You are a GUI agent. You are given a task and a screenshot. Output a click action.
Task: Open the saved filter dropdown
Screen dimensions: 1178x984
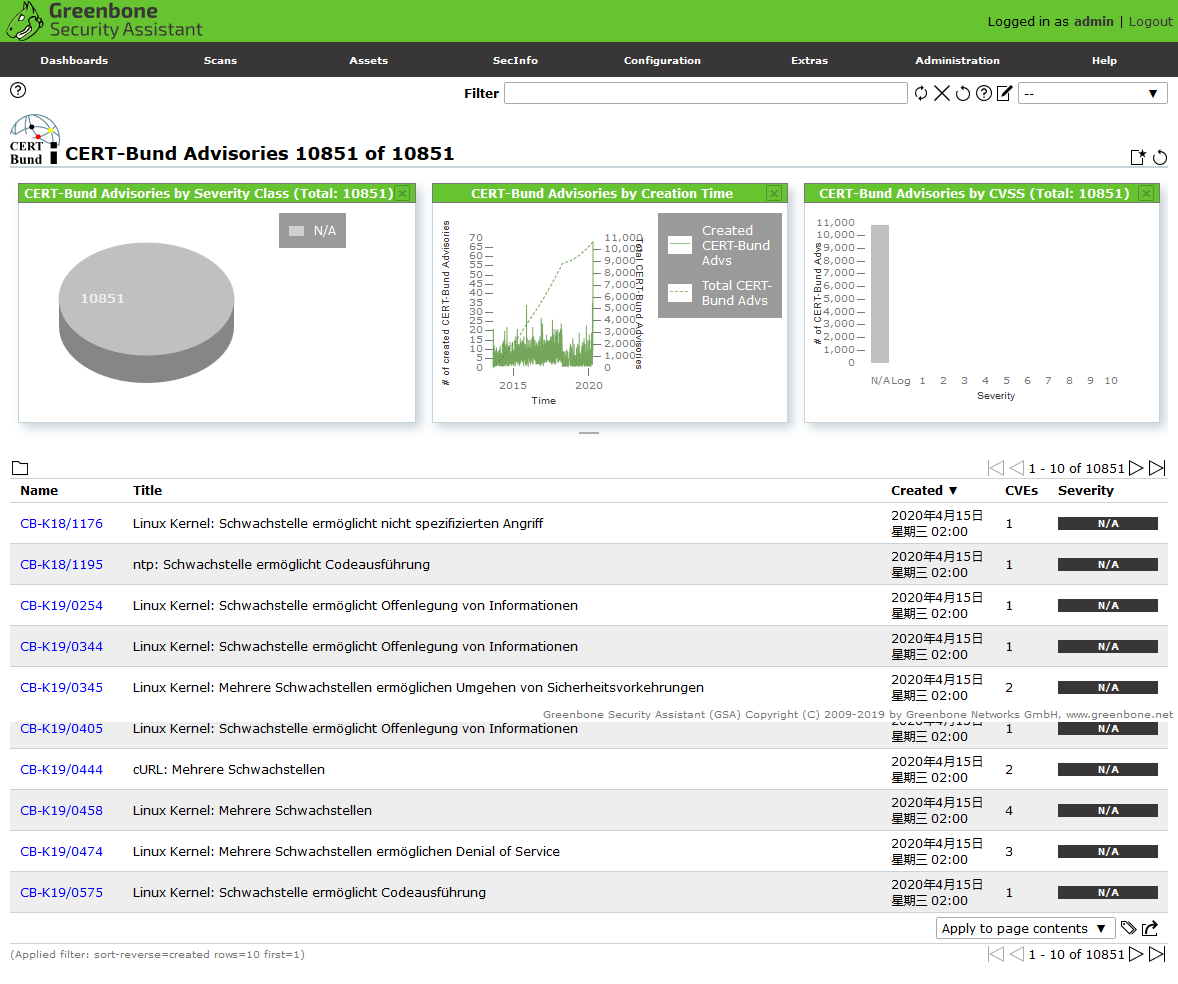(x=1092, y=94)
